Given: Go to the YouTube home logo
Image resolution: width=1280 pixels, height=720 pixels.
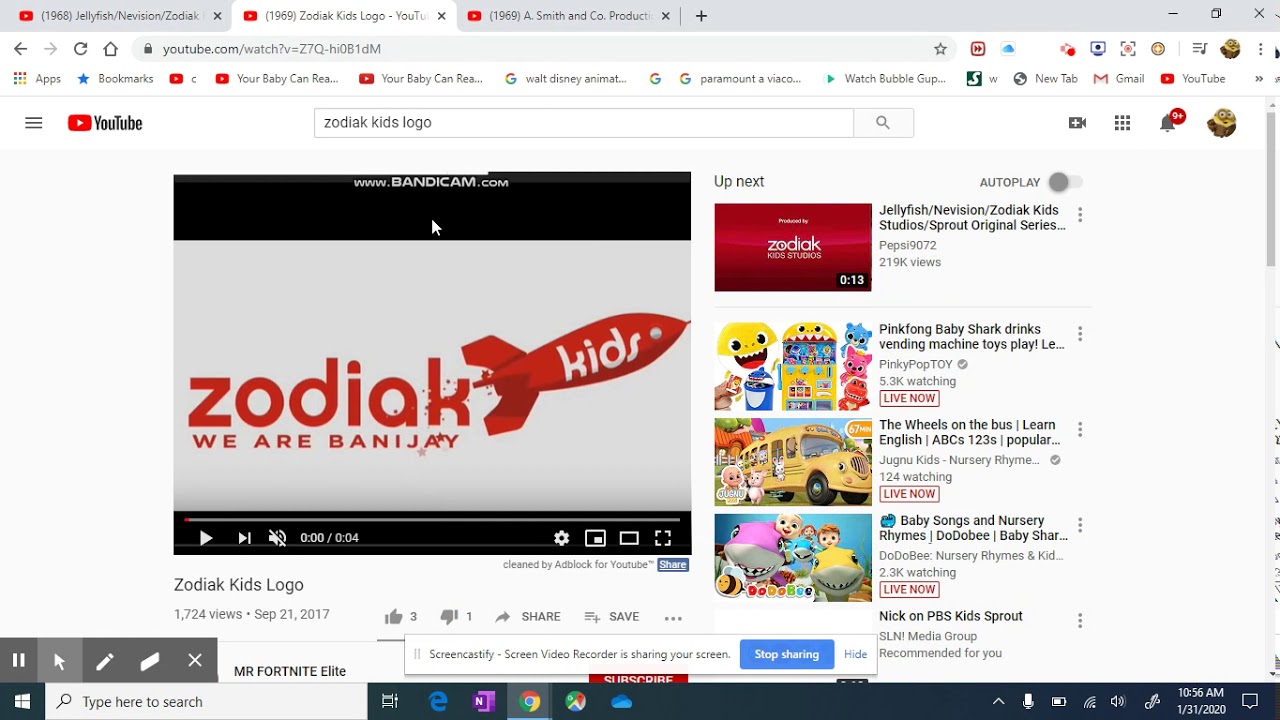Looking at the screenshot, I should click(x=105, y=123).
